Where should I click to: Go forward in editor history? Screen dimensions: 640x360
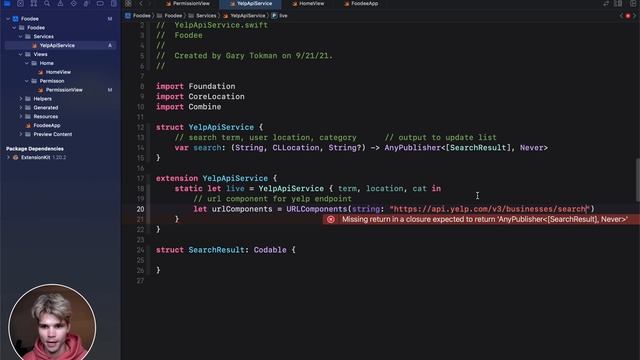[x=150, y=3]
